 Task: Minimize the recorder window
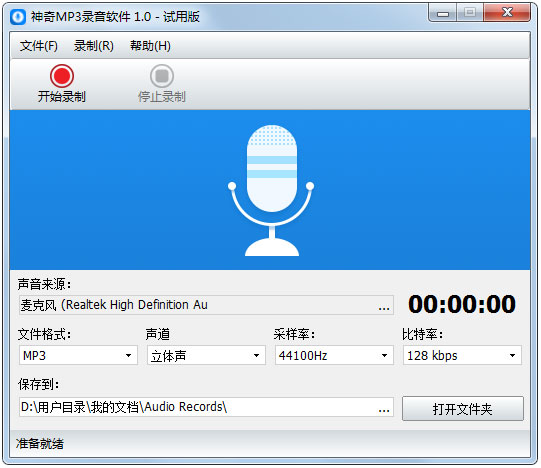coord(443,13)
